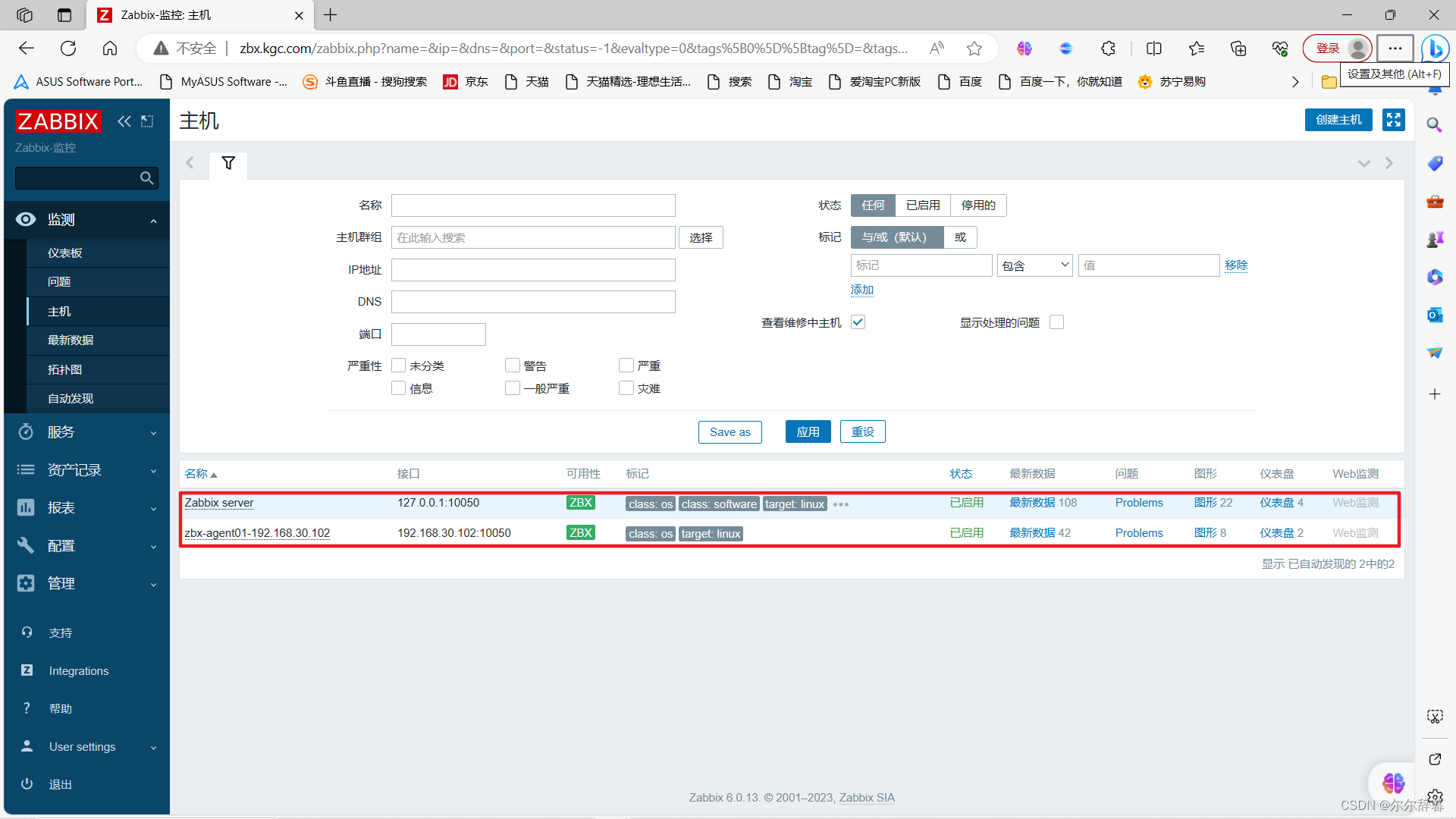Viewport: 1456px width, 819px height.
Task: Click the browser refresh icon
Action: click(x=68, y=49)
